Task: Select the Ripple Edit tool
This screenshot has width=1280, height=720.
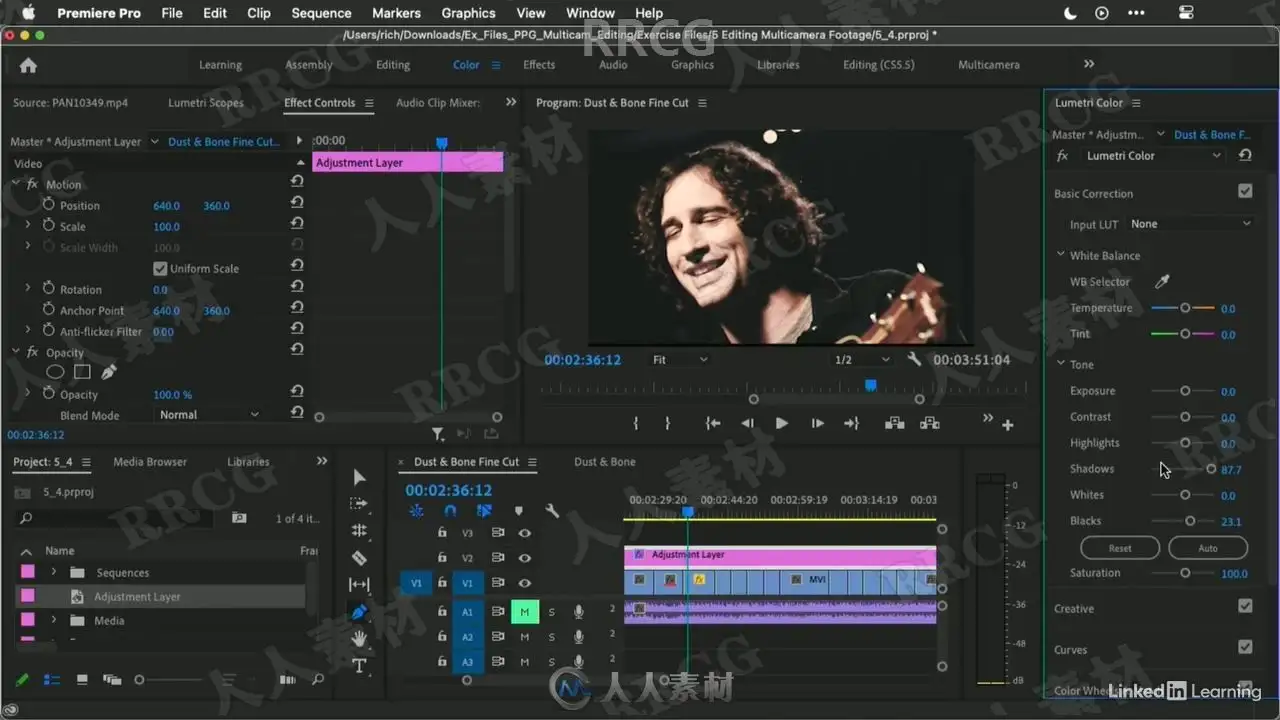Action: click(x=360, y=531)
